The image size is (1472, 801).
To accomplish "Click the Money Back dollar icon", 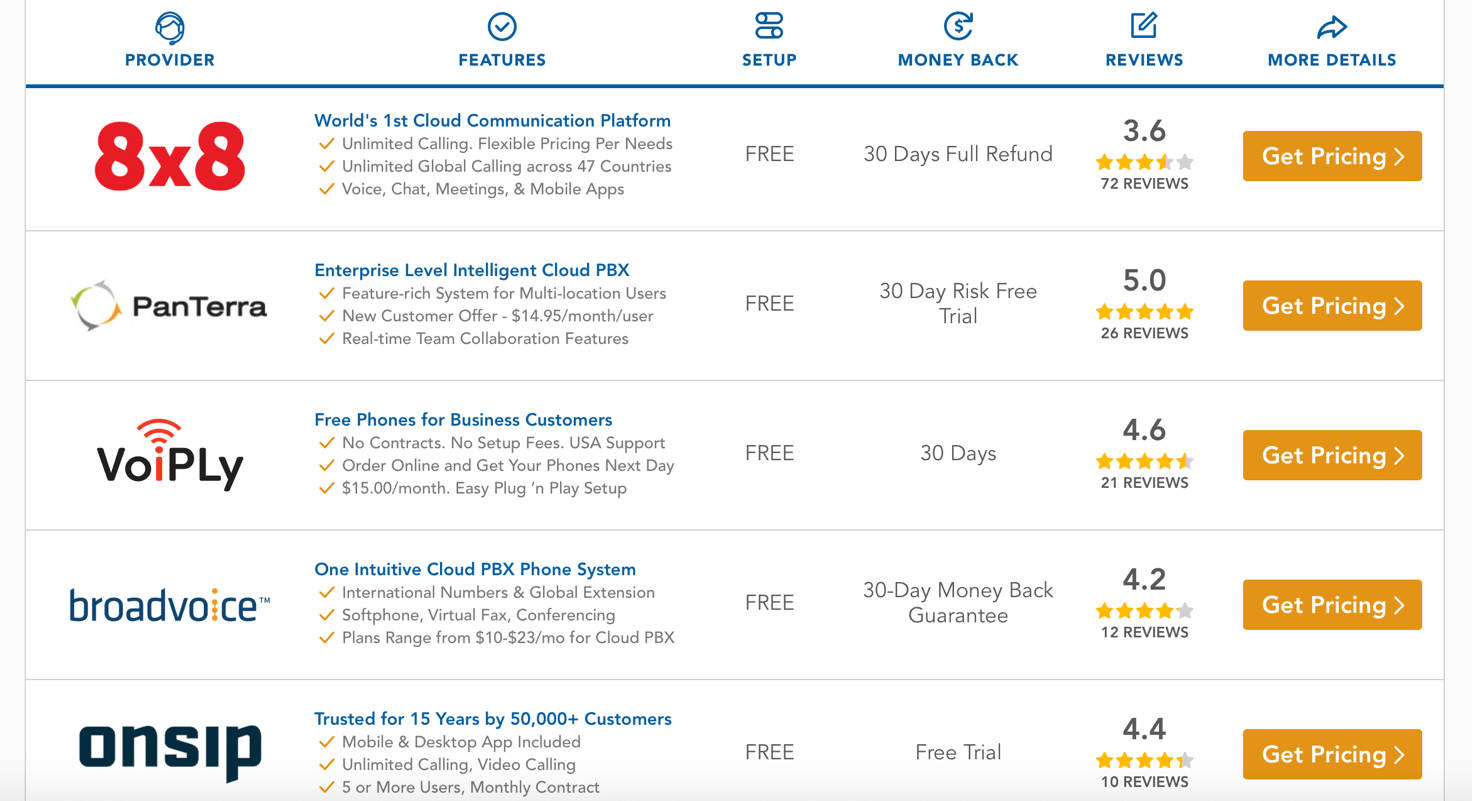I will tap(958, 26).
